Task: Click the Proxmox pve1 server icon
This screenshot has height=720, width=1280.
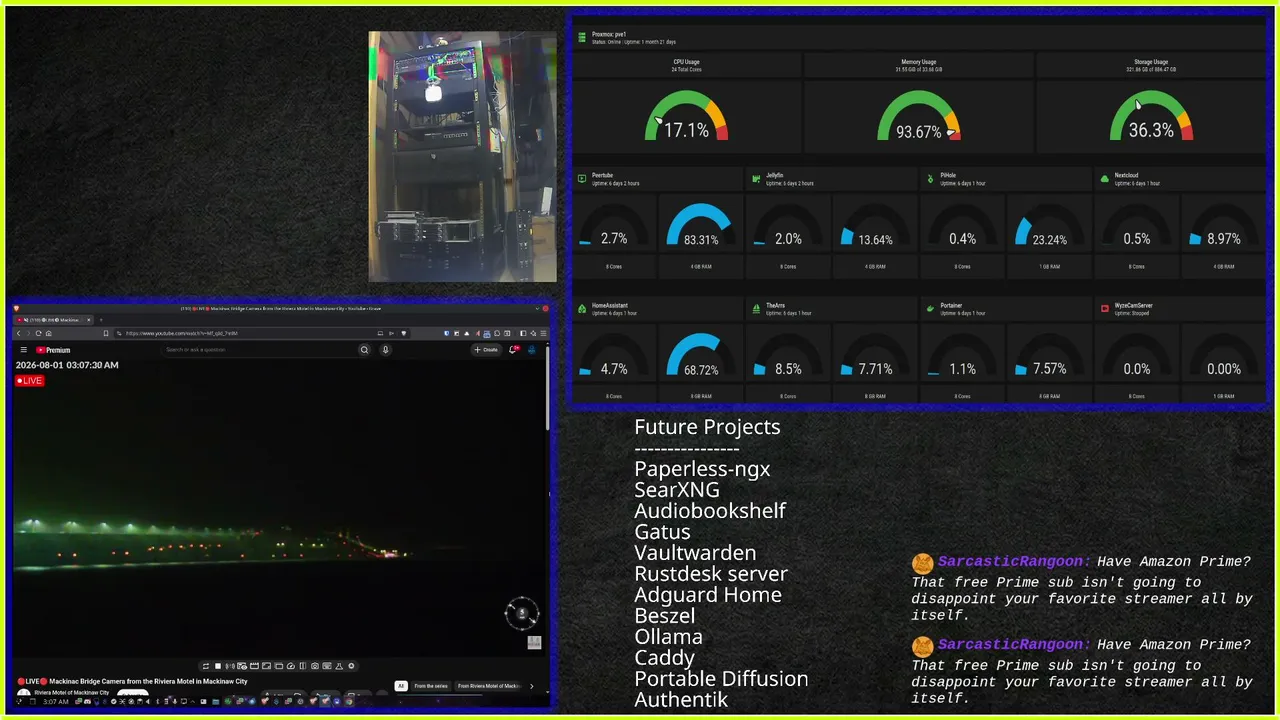Action: [581, 37]
